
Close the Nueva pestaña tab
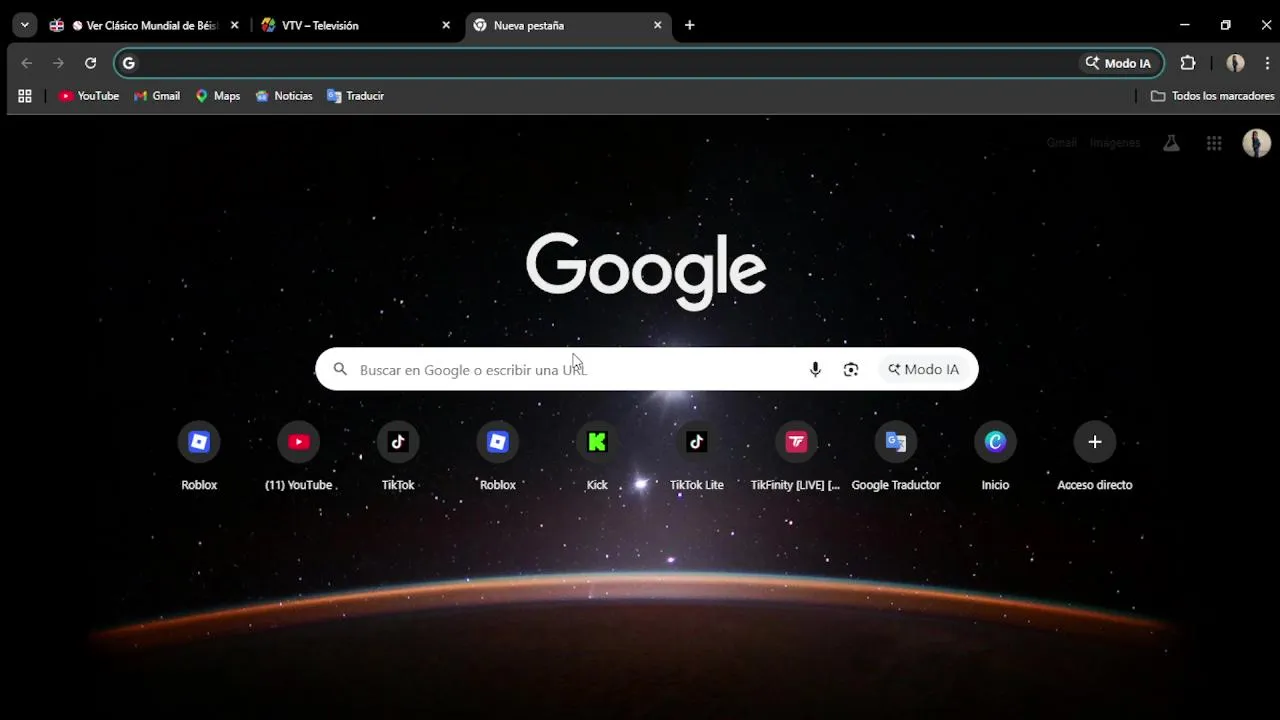(657, 25)
